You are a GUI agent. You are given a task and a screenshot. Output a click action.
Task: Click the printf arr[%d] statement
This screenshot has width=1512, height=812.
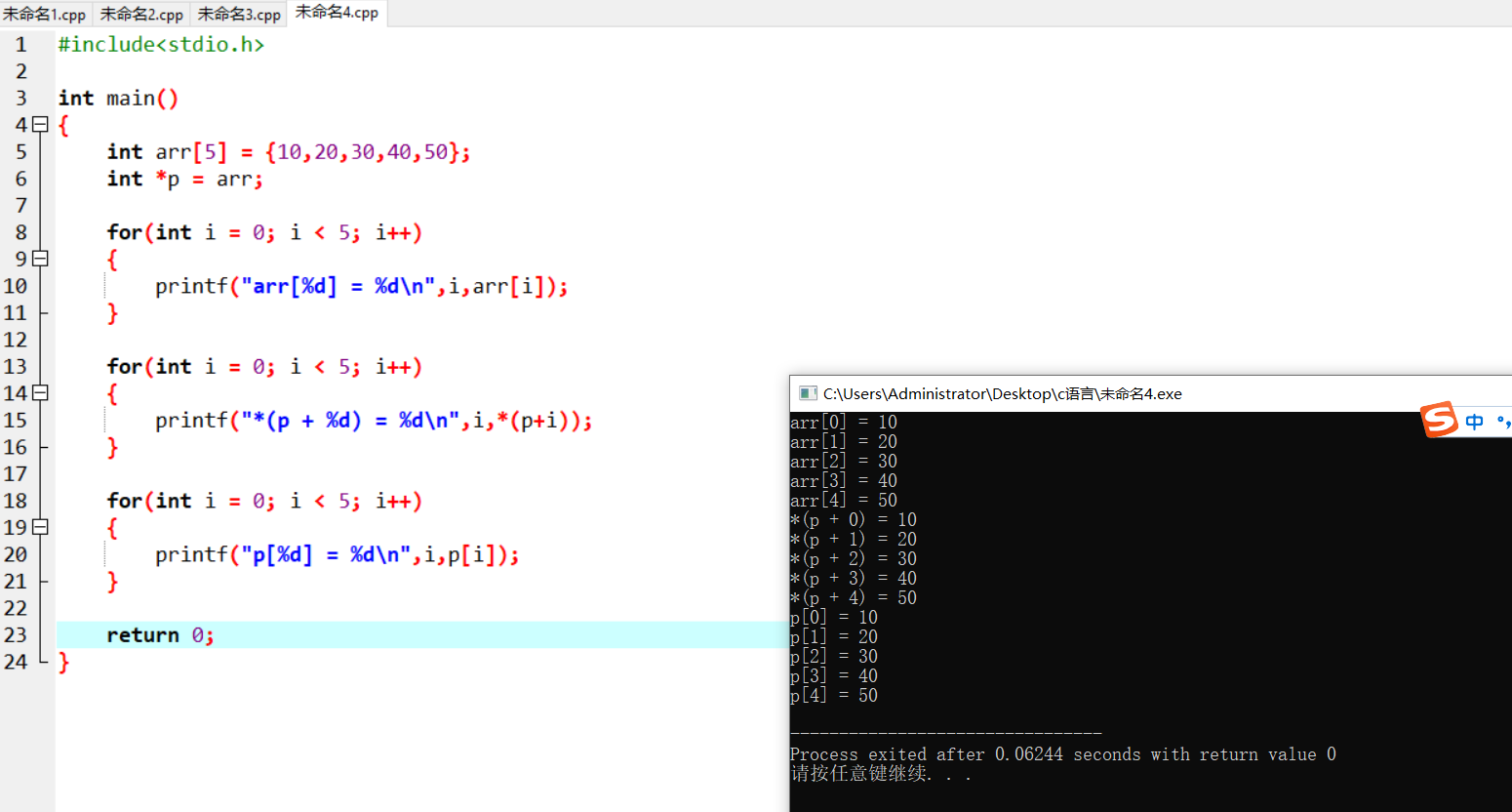(x=362, y=287)
